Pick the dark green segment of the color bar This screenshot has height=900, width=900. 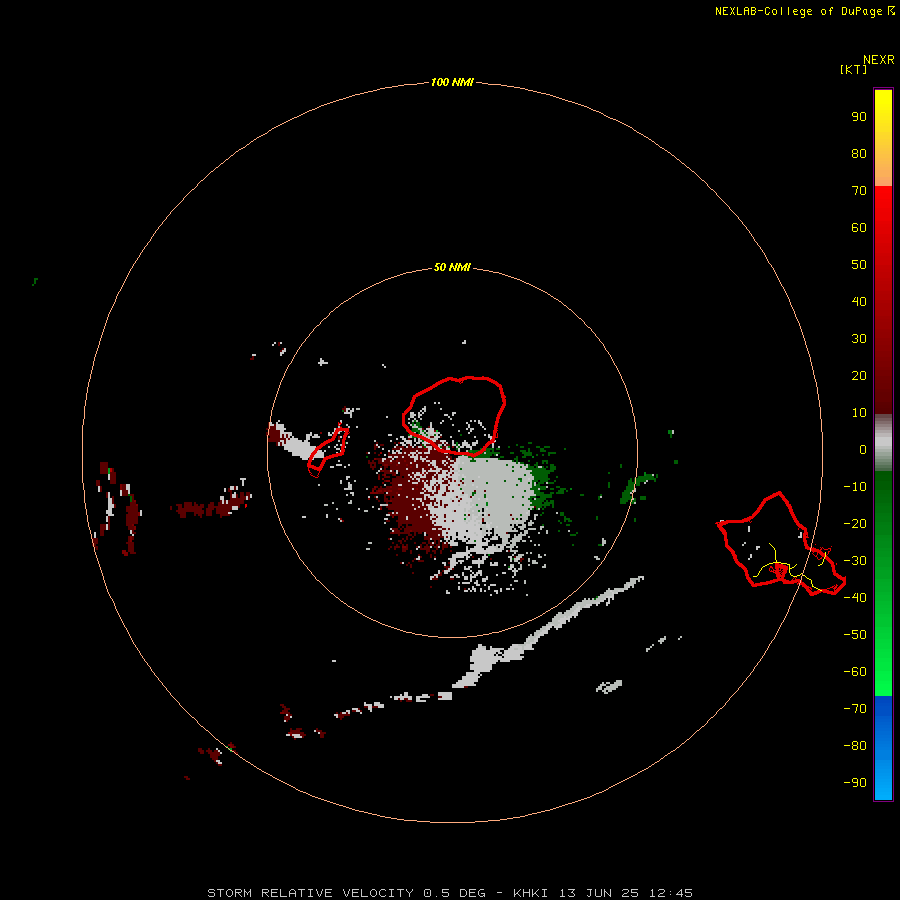coord(883,583)
